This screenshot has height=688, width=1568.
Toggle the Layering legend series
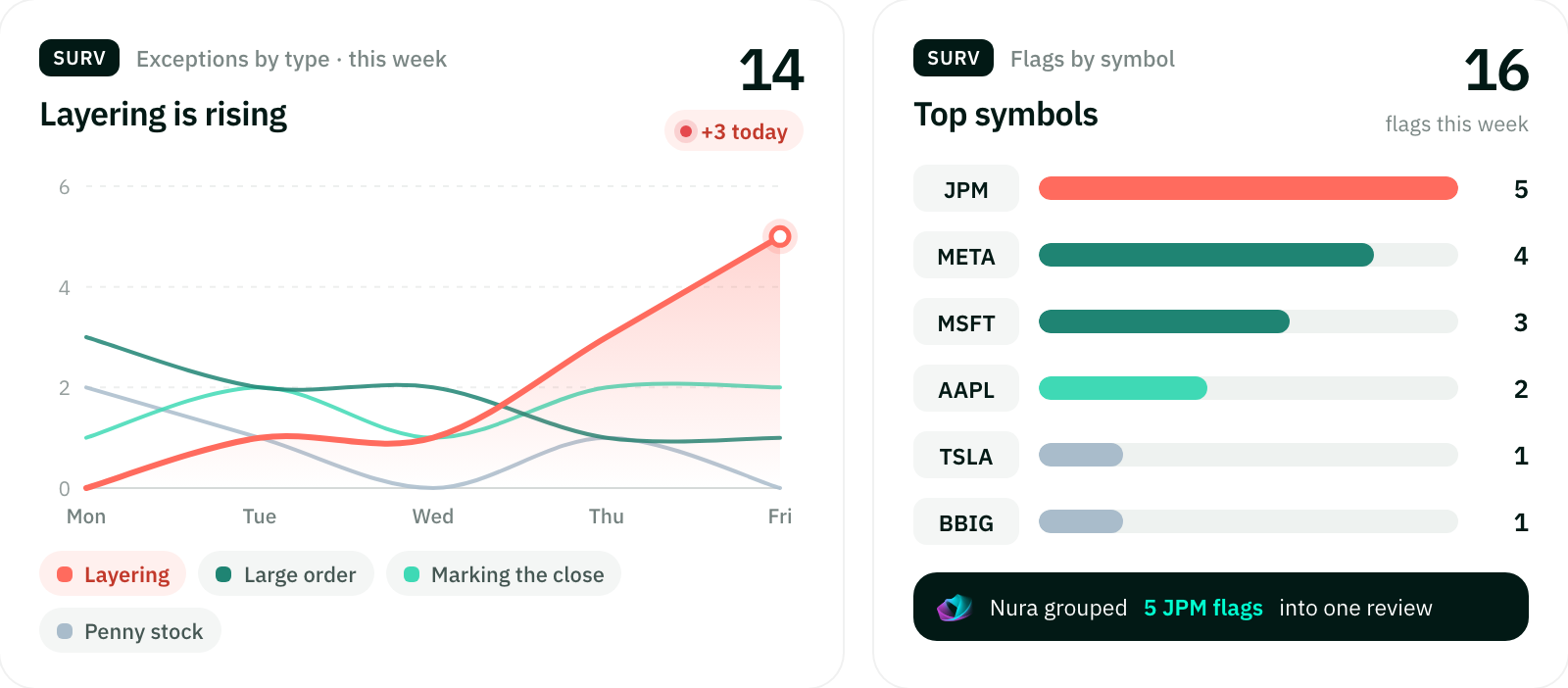click(113, 574)
